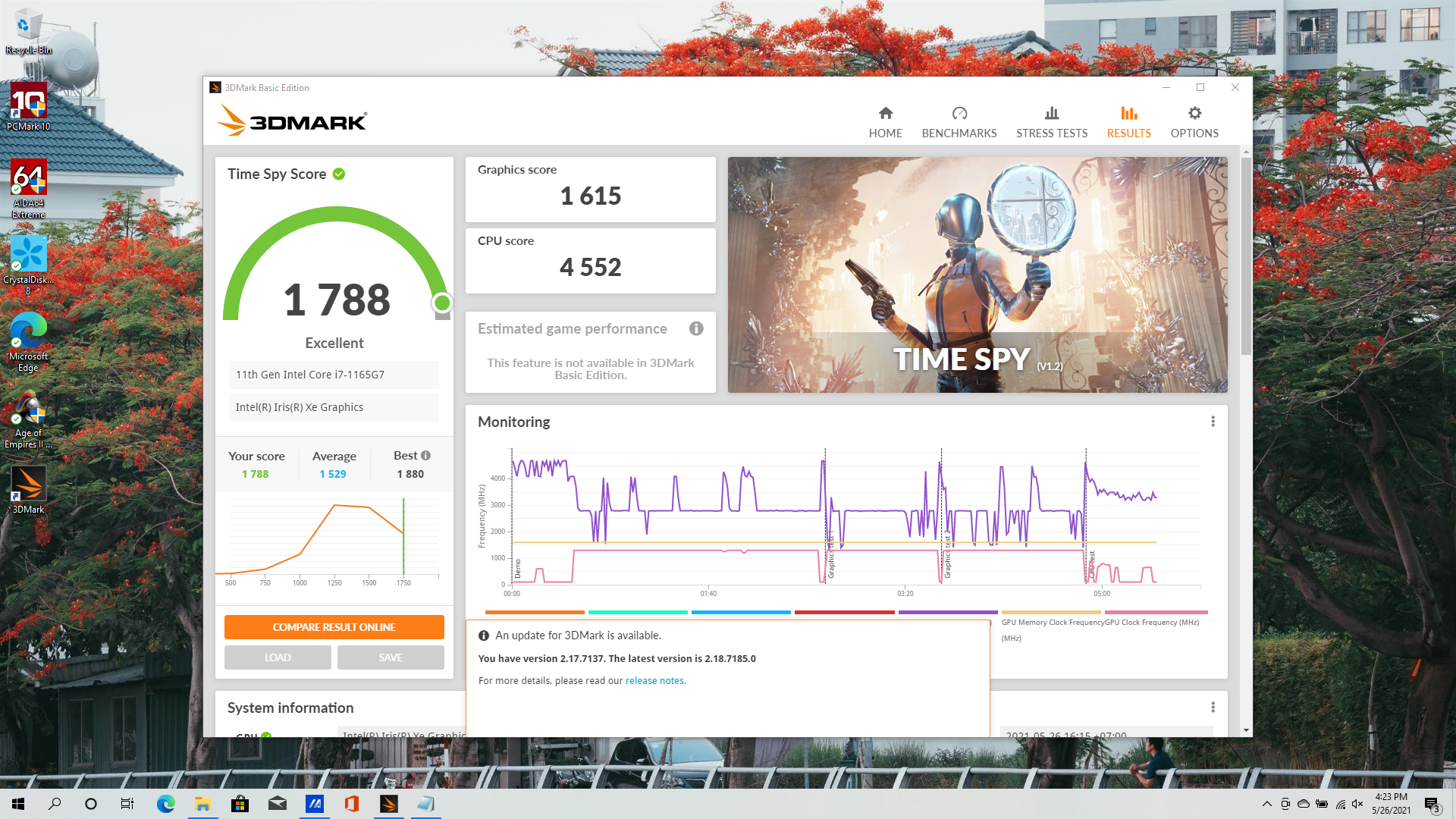
Task: Click the LOAD button
Action: [278, 657]
